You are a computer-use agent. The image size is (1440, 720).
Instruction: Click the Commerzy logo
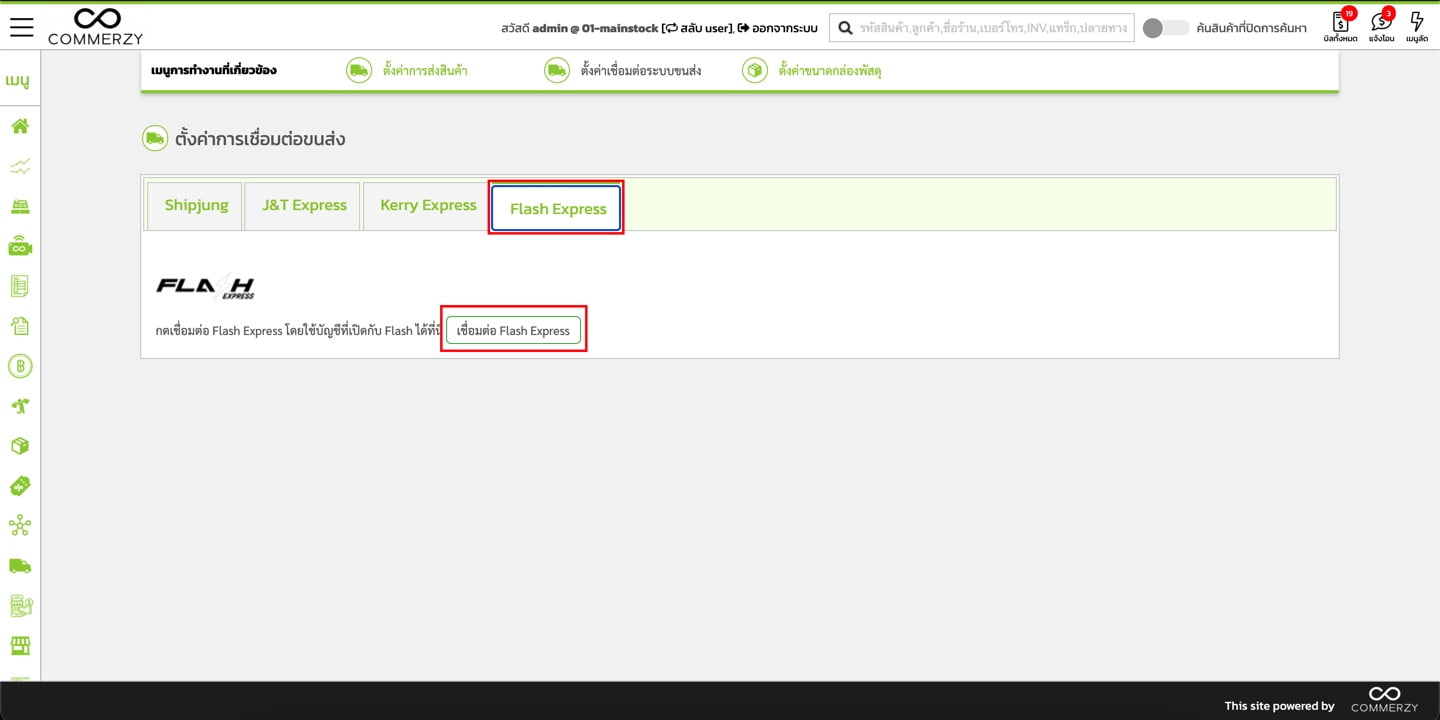(x=95, y=26)
